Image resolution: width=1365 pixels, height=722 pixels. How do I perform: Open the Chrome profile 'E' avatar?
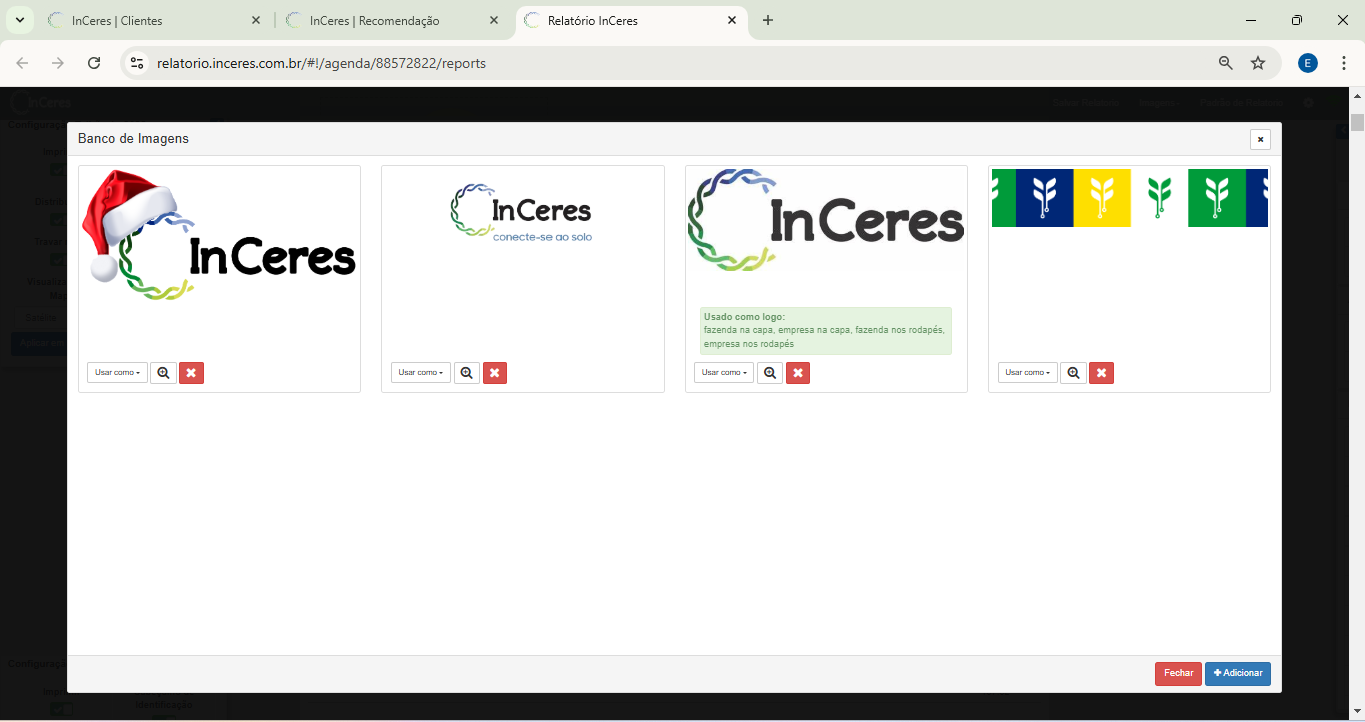tap(1308, 63)
